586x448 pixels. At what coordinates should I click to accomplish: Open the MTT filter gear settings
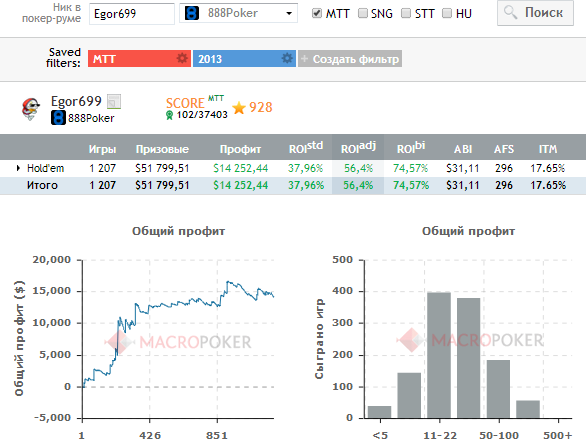[x=182, y=59]
